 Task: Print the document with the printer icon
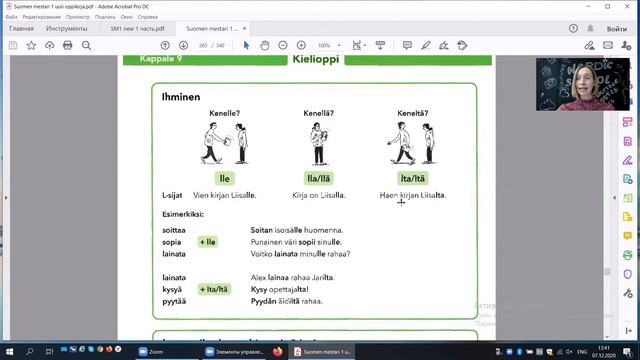pyautogui.click(x=68, y=45)
